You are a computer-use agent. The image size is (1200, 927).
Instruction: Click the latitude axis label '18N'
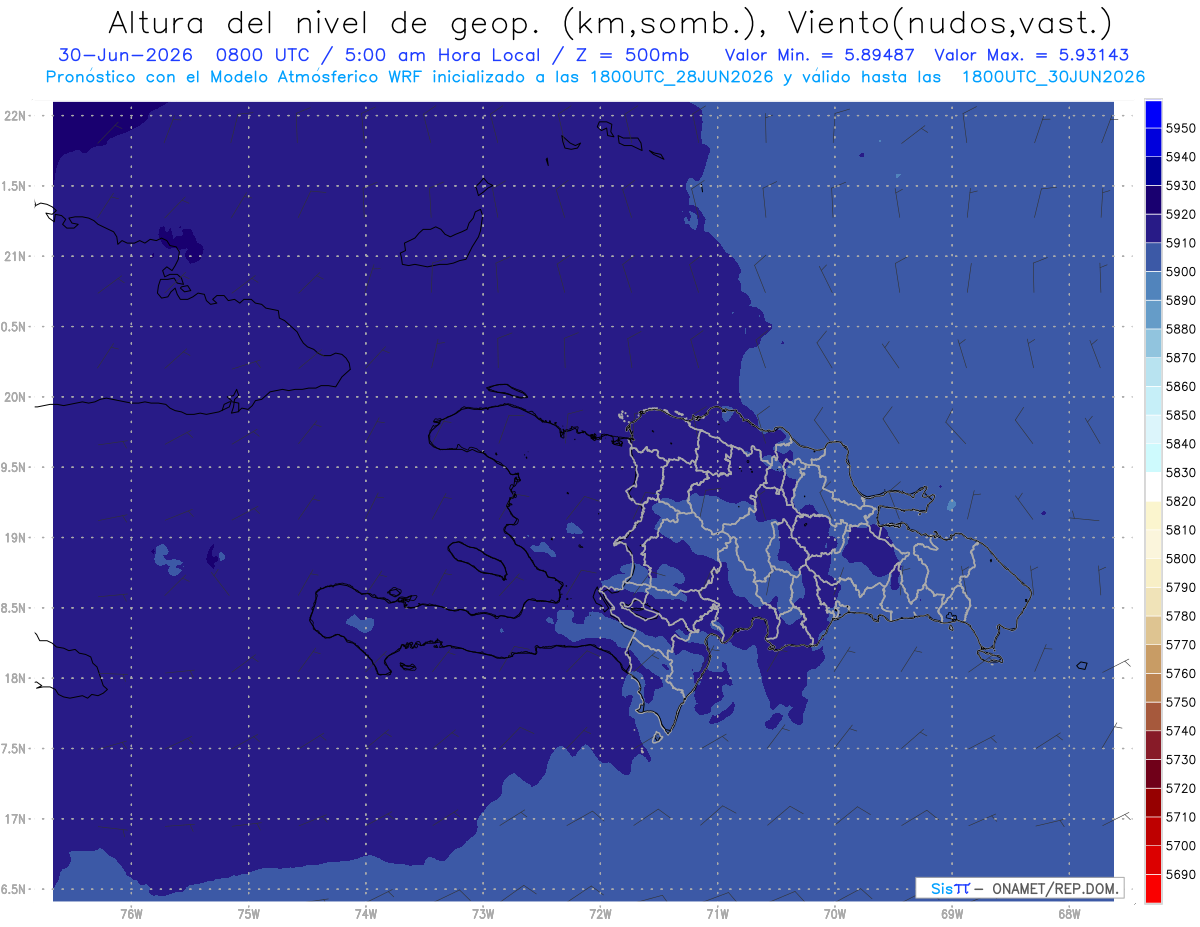tap(17, 678)
